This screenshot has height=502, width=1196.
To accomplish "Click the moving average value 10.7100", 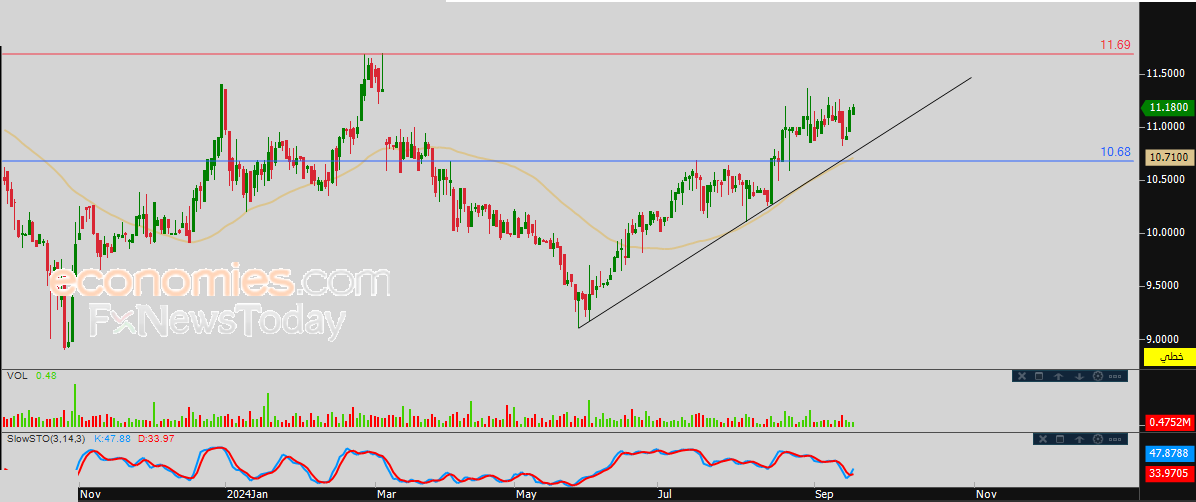I will coord(1168,157).
